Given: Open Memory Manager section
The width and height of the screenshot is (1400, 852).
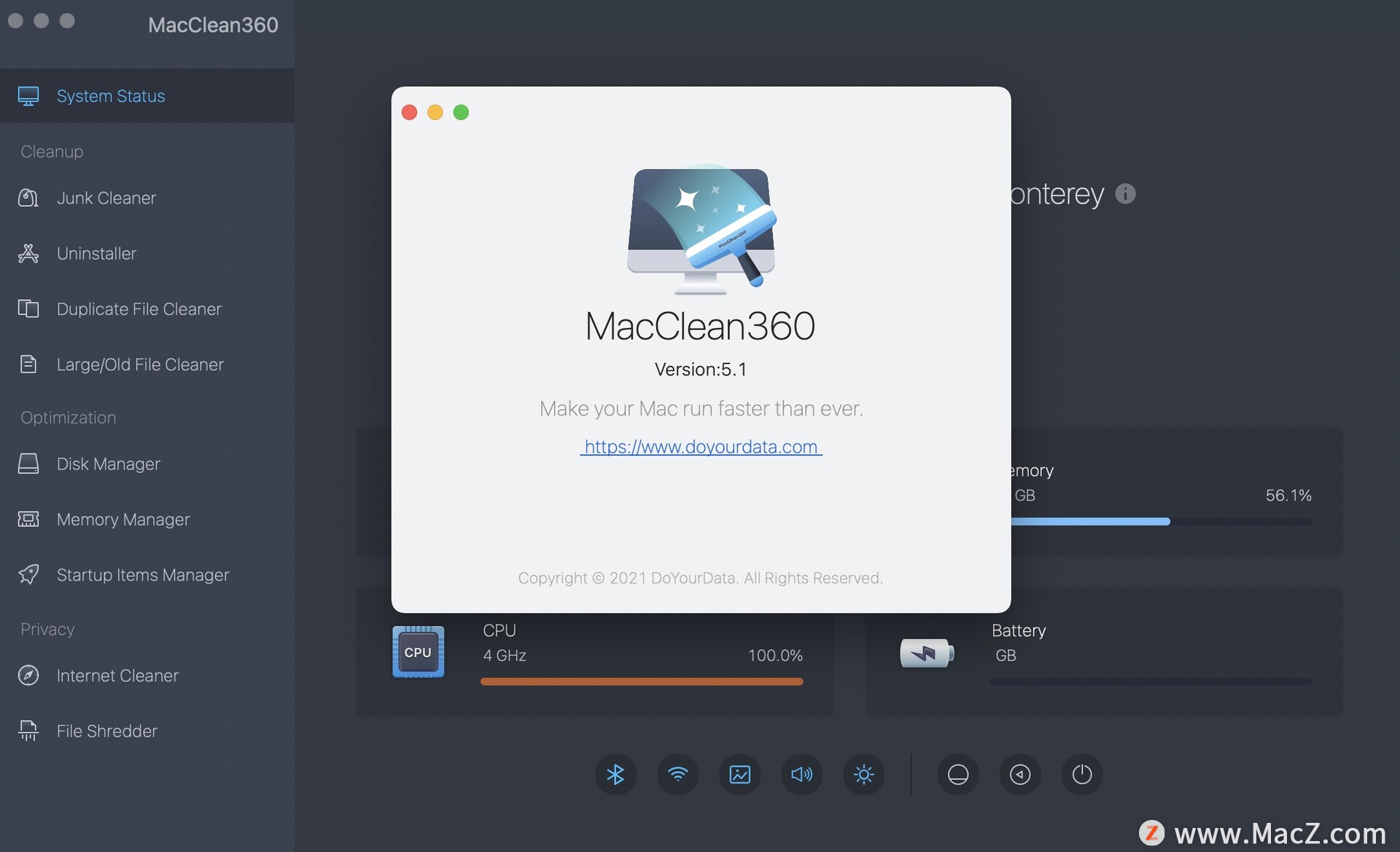Looking at the screenshot, I should [122, 520].
